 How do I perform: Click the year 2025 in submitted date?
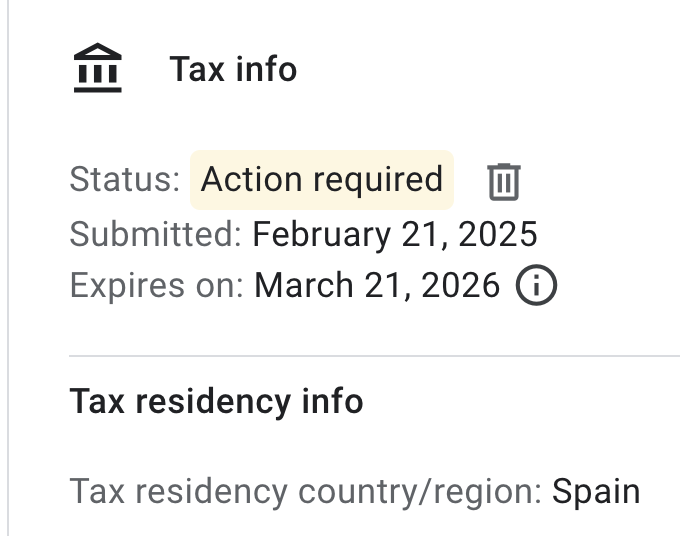pyautogui.click(x=498, y=234)
